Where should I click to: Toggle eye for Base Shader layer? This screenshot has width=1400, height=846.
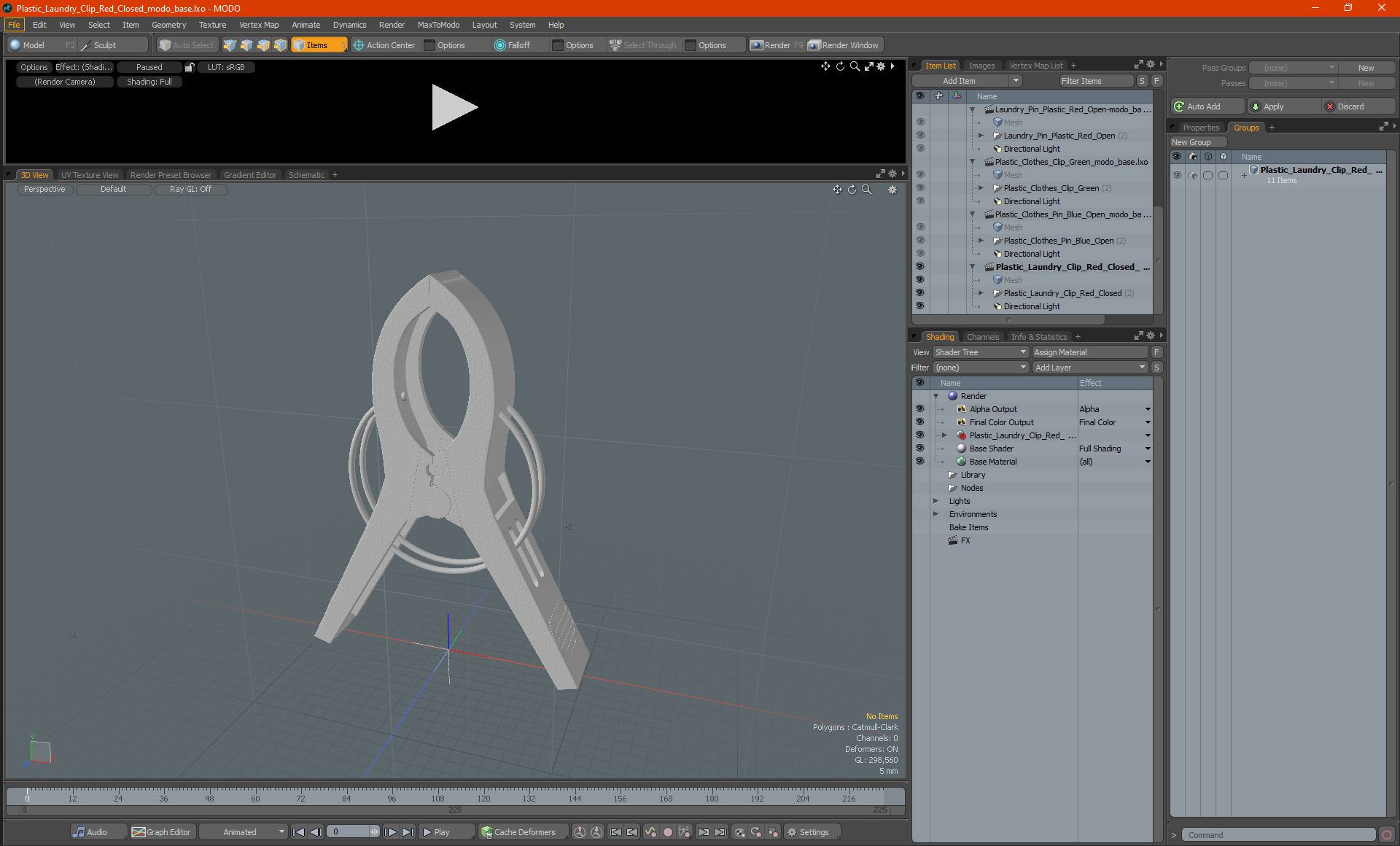pos(919,449)
